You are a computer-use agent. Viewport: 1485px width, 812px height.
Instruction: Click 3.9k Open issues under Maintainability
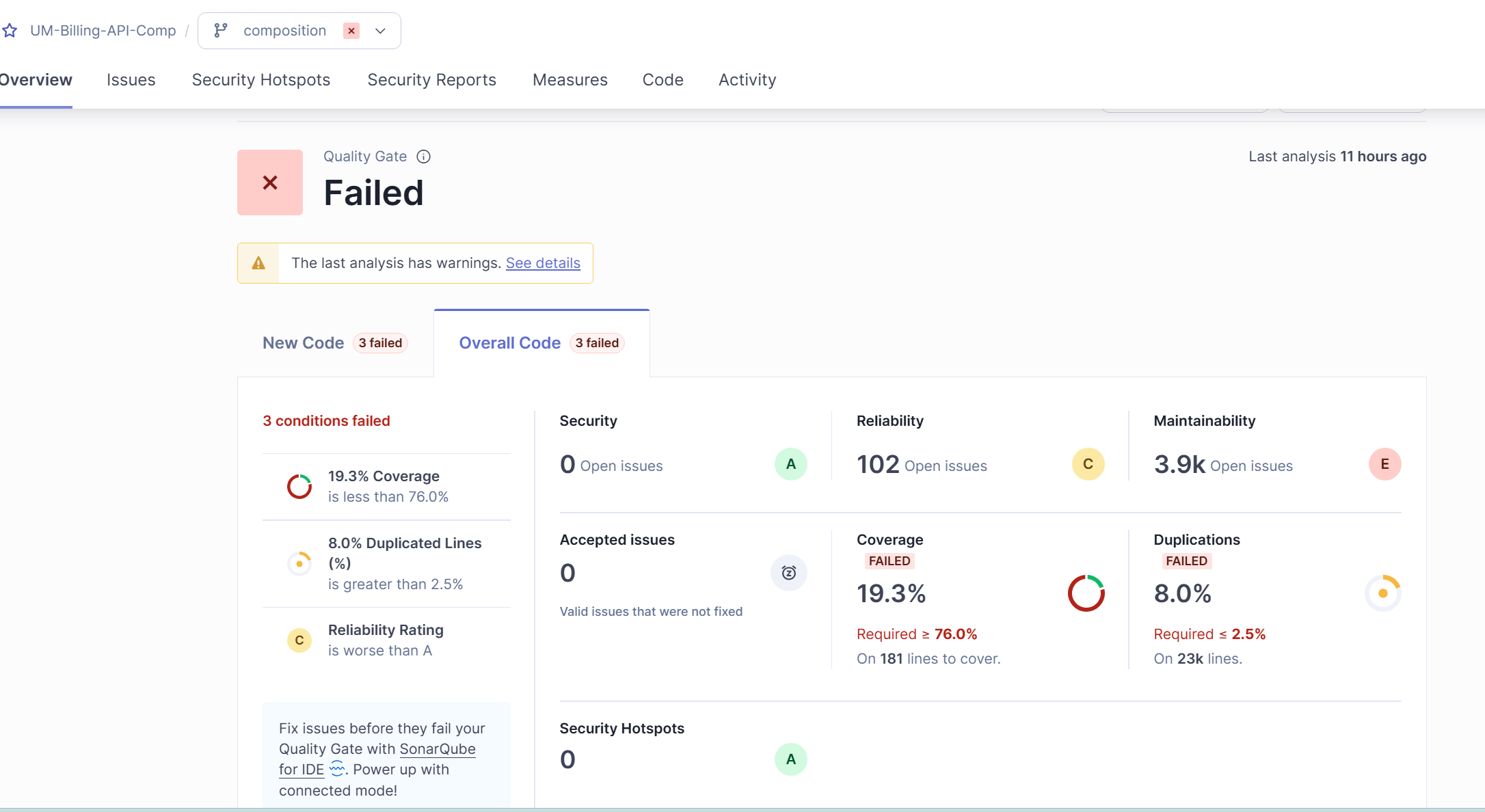coord(1223,465)
